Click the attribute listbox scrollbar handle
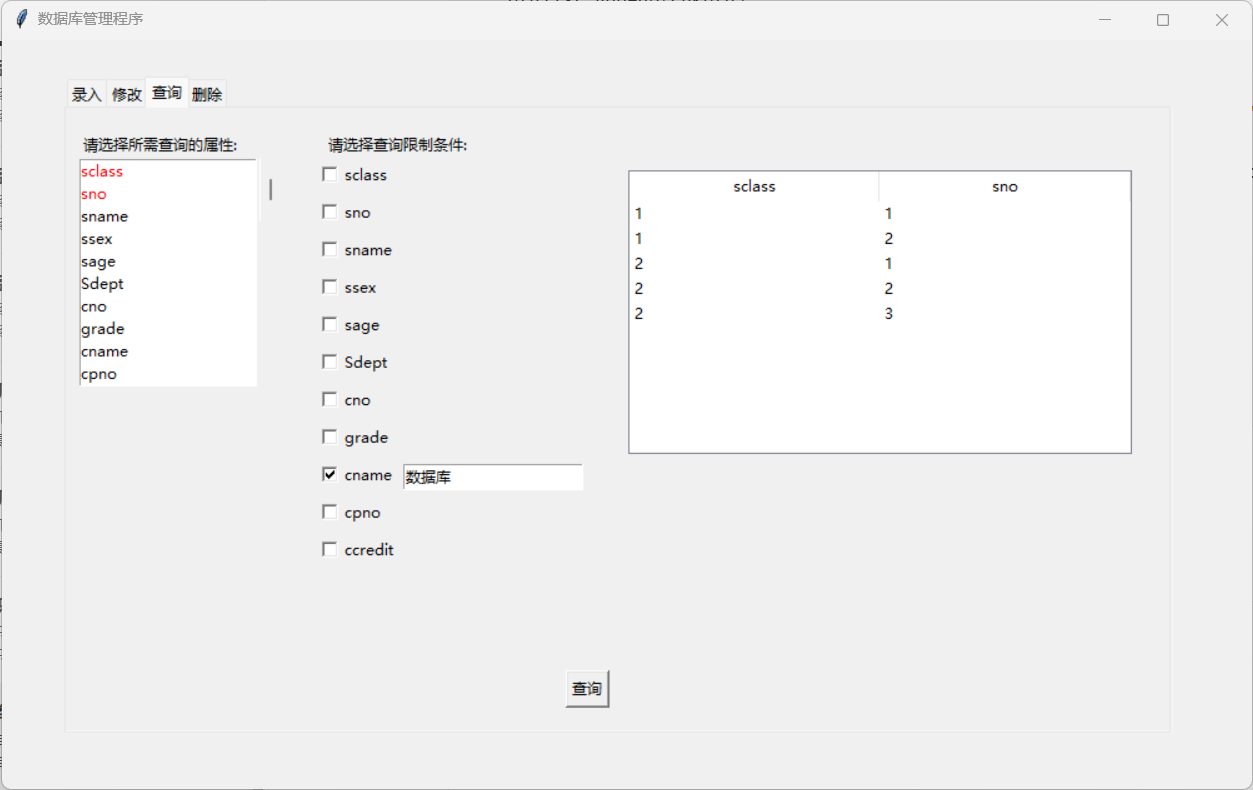 270,189
